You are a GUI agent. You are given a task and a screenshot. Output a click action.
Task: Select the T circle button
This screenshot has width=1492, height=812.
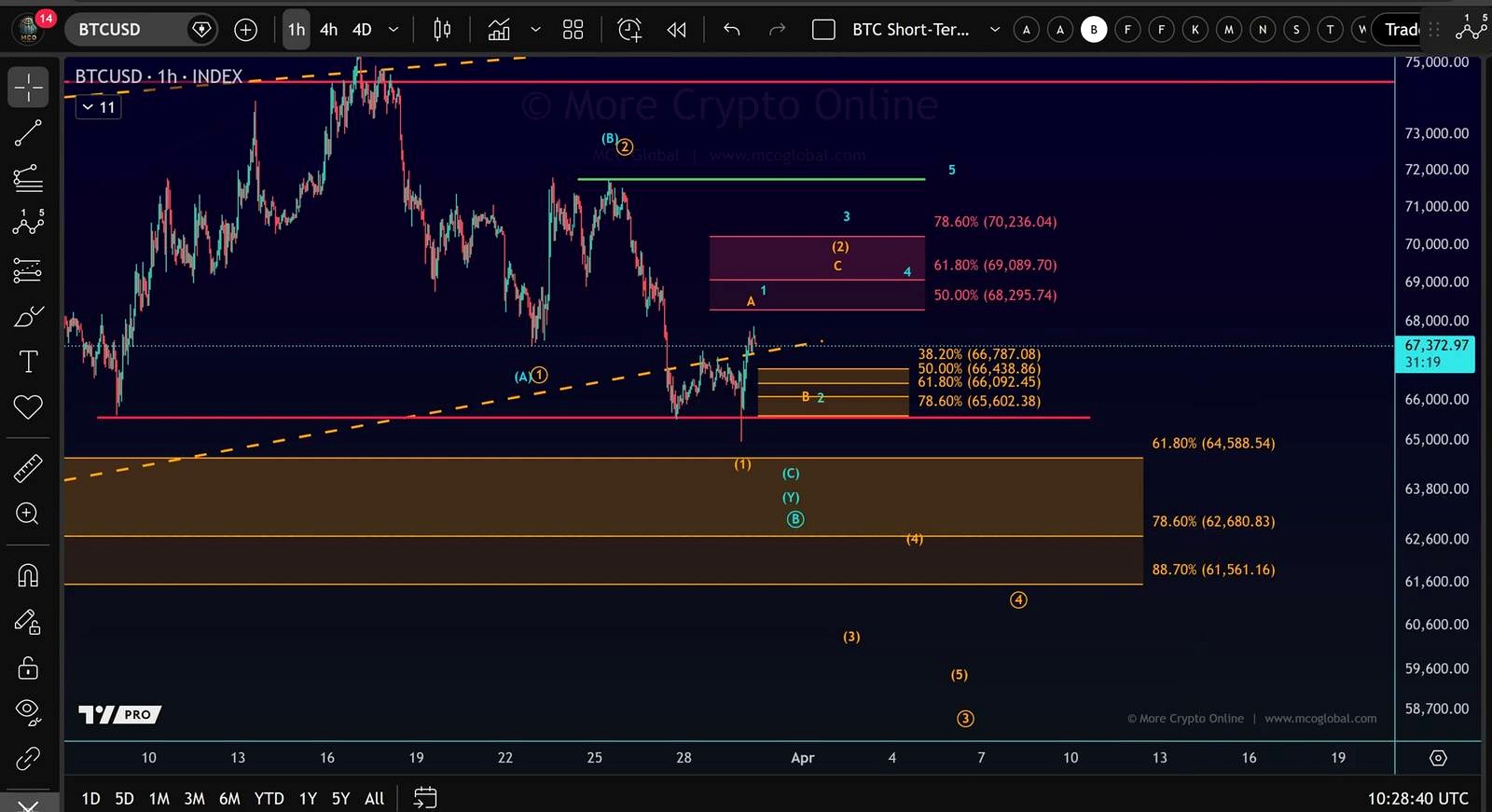click(x=1331, y=30)
